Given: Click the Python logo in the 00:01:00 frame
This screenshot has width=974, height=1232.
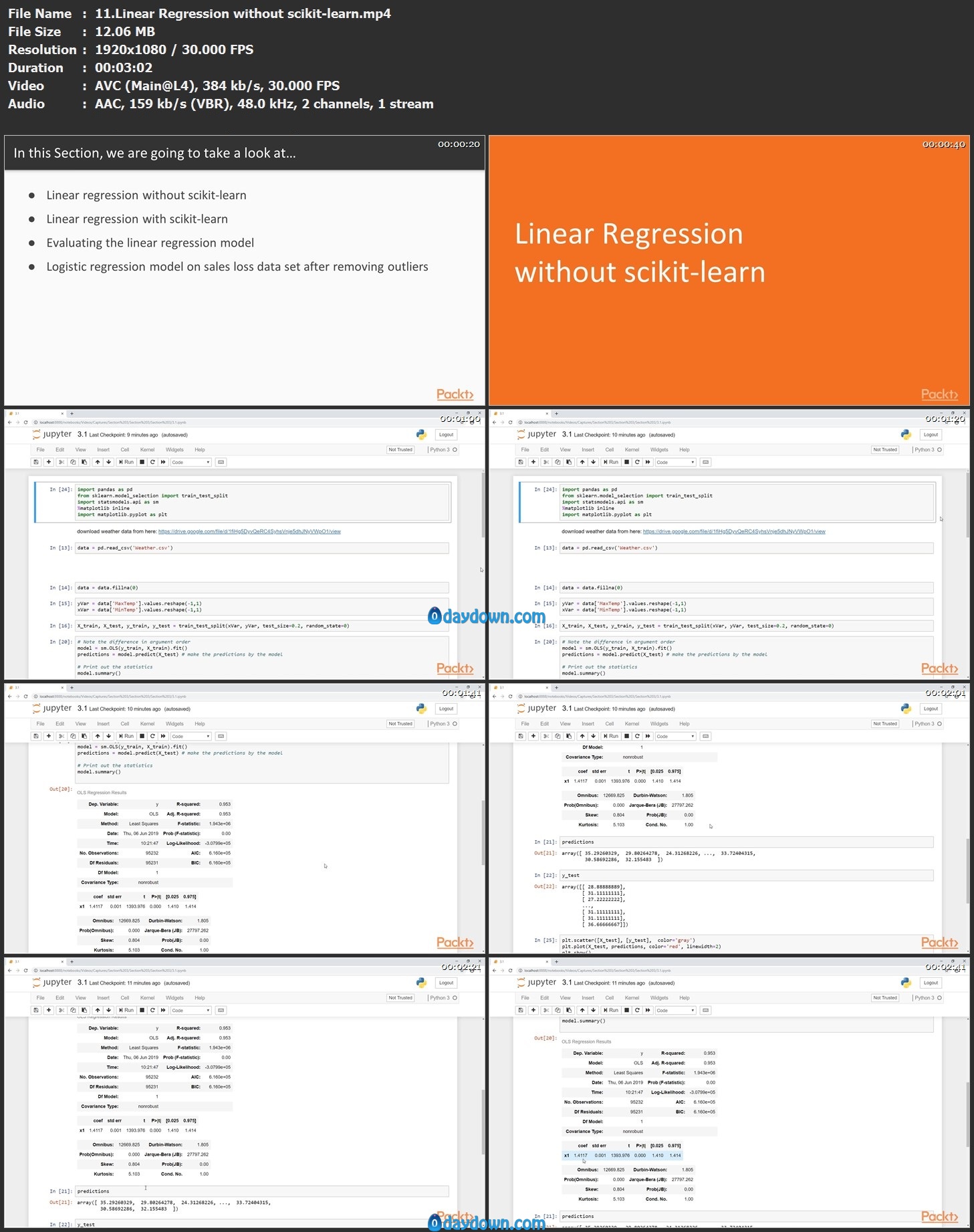Looking at the screenshot, I should tap(421, 435).
